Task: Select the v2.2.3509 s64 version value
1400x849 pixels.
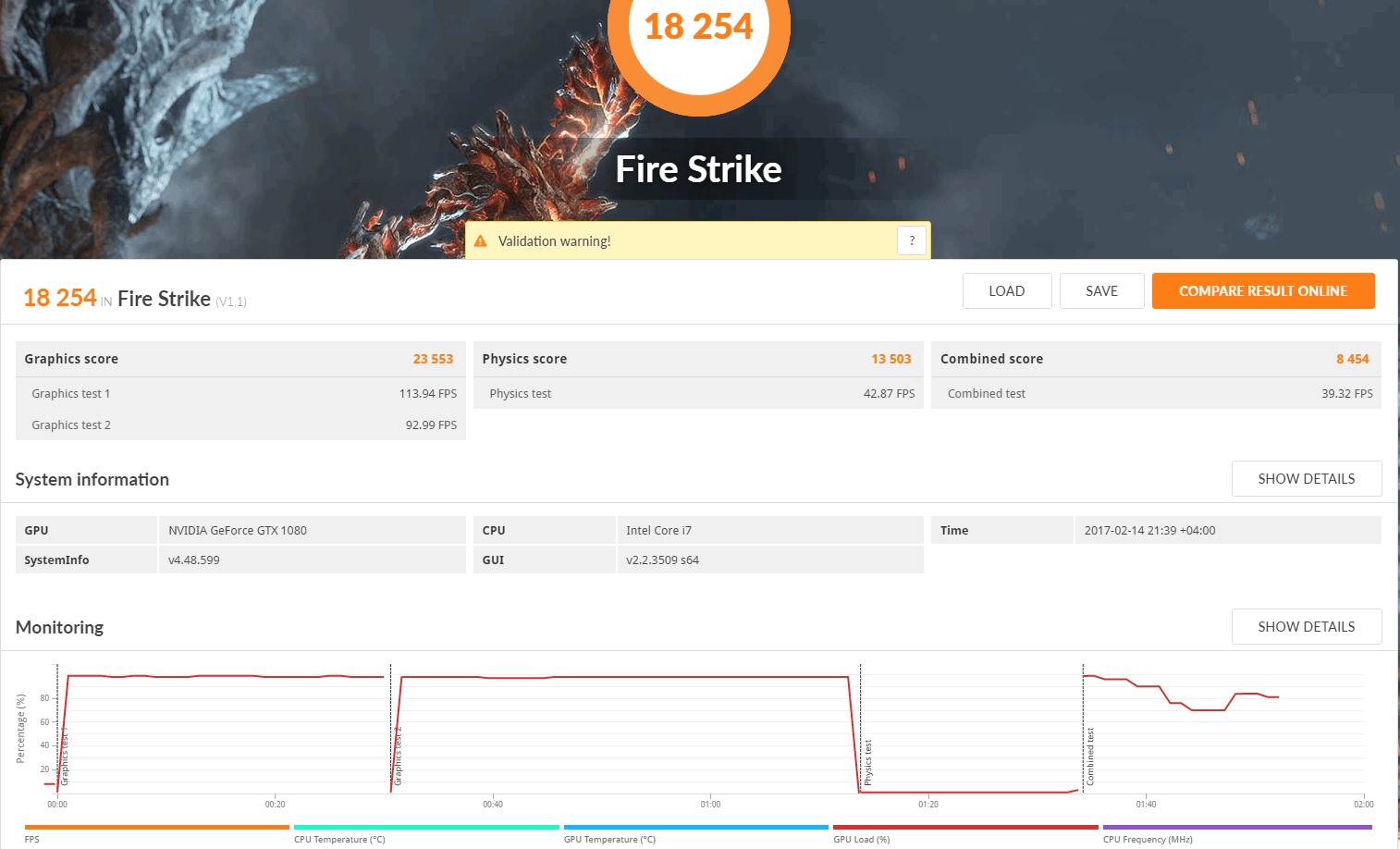Action: pyautogui.click(x=662, y=560)
